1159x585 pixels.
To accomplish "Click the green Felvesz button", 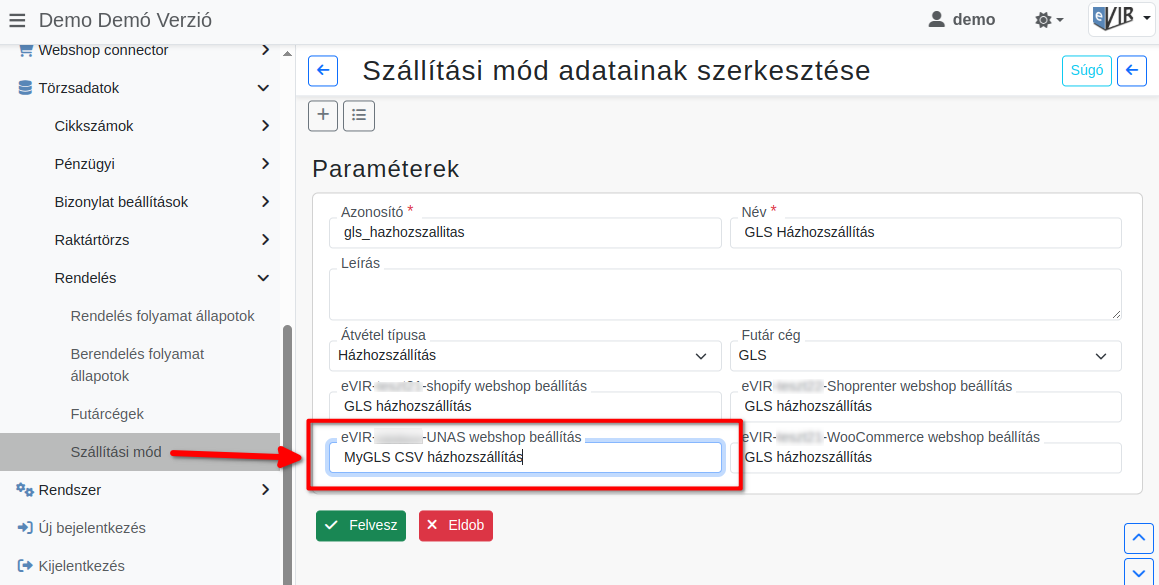I will (361, 526).
